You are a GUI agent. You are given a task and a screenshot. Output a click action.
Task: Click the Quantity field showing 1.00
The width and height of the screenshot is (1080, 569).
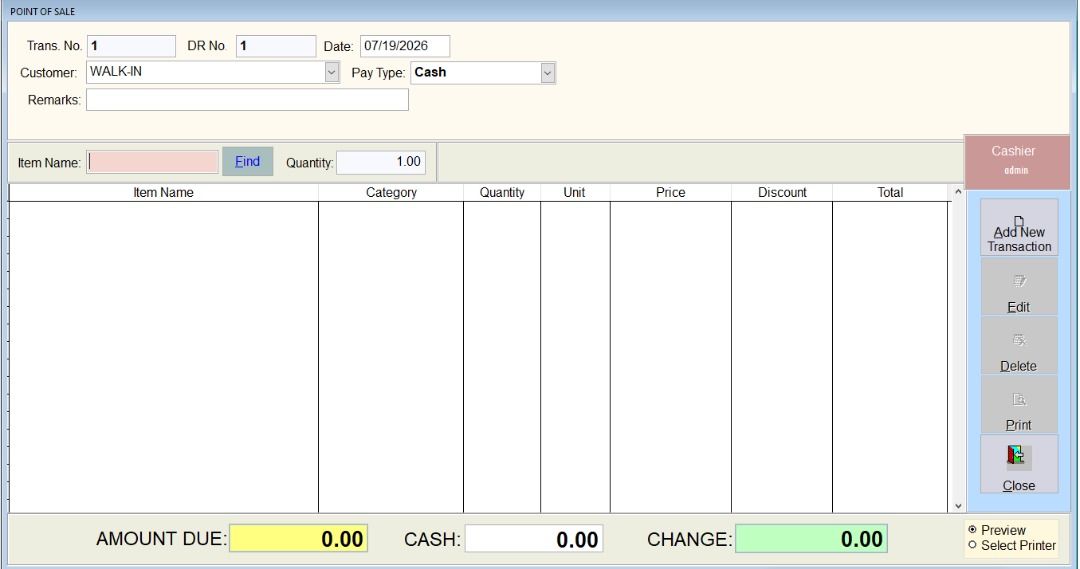click(381, 162)
